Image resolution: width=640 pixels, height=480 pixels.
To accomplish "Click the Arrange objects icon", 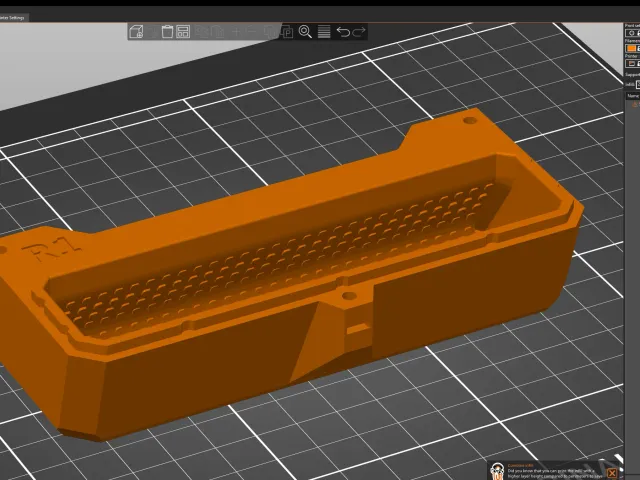I will pos(183,32).
